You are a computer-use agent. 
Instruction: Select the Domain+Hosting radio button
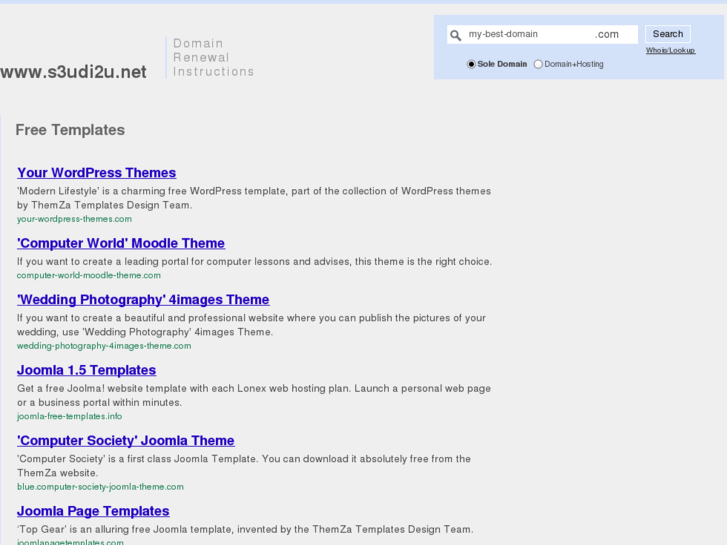coord(538,64)
